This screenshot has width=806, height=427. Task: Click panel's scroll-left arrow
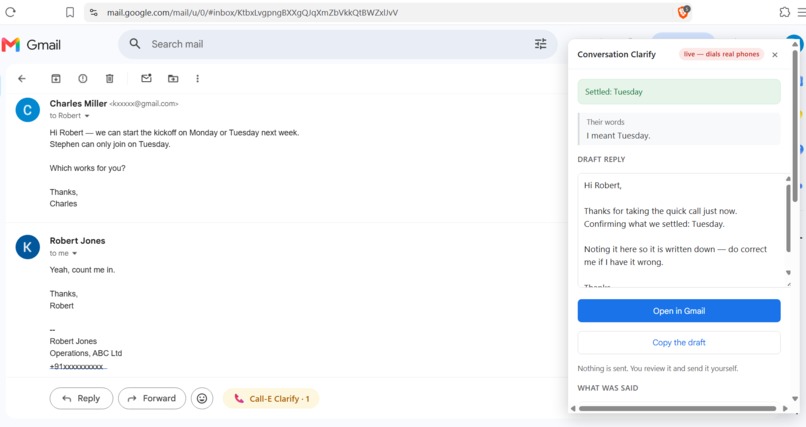pos(573,409)
